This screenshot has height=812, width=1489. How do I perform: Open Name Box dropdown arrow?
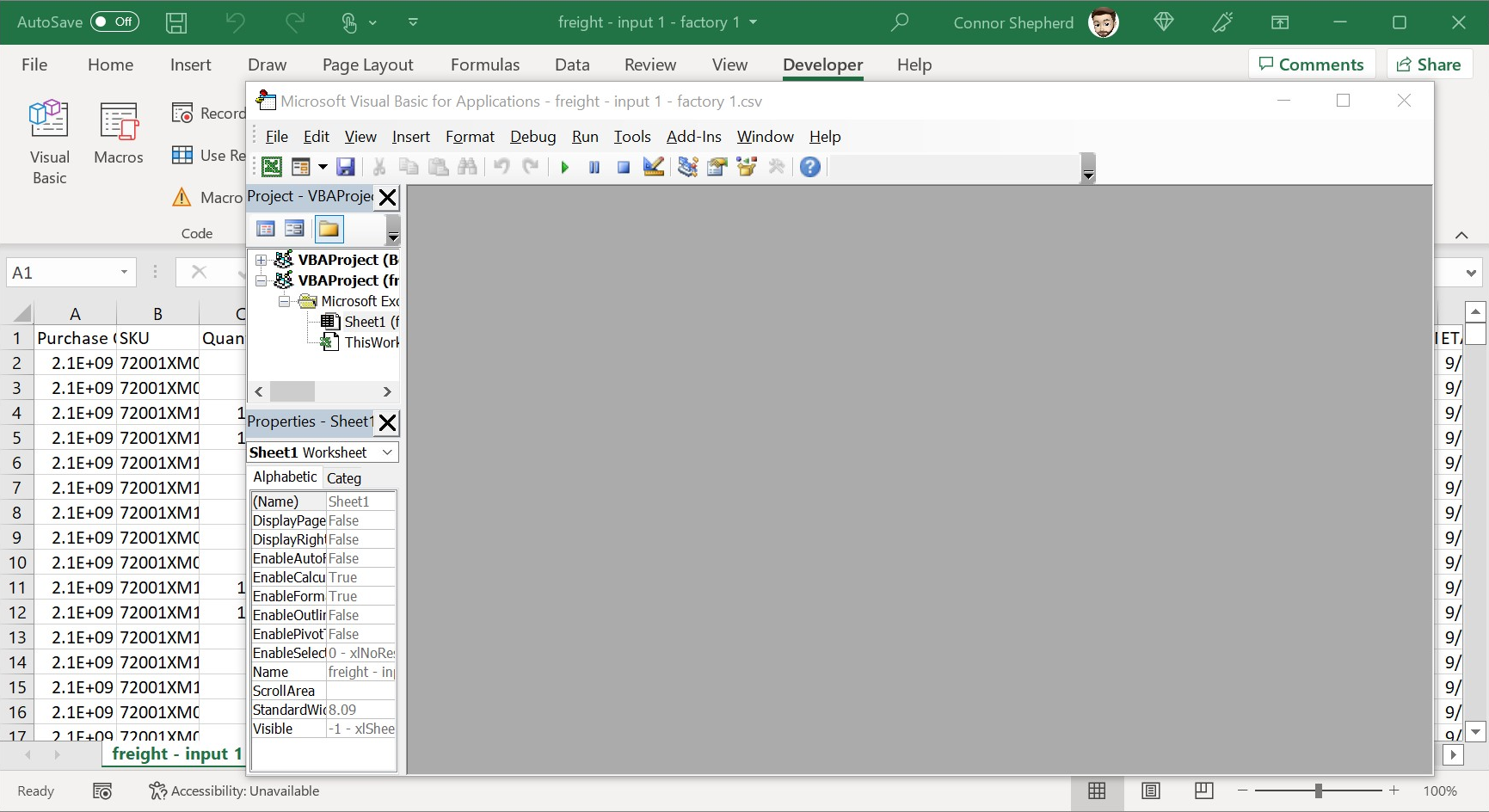coord(124,273)
